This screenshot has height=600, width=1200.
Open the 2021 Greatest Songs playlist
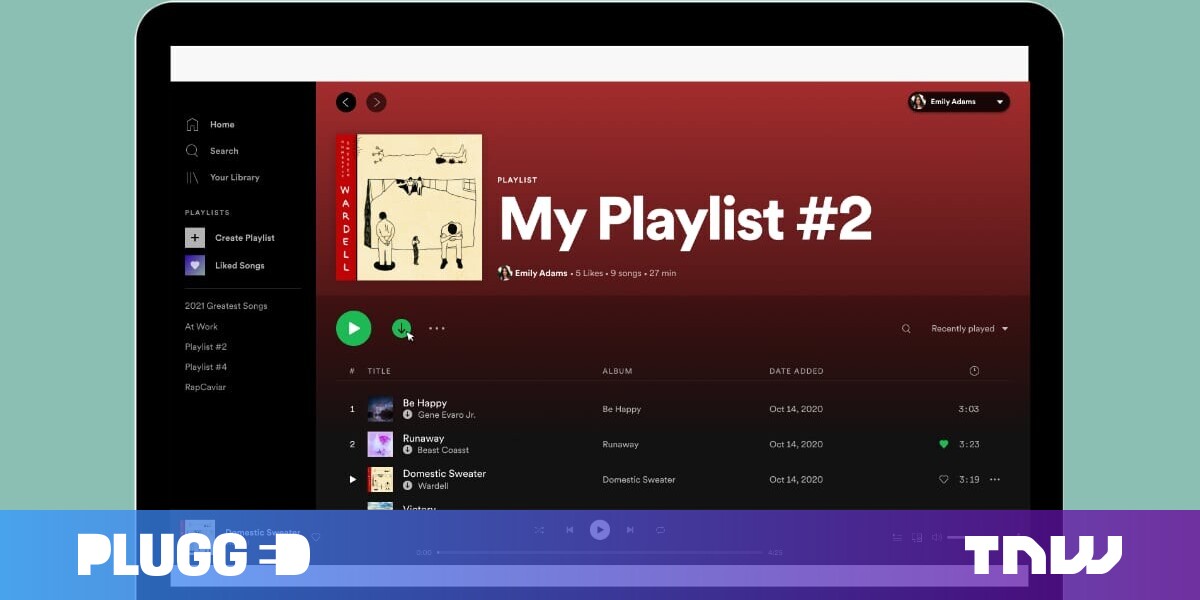[x=226, y=306]
